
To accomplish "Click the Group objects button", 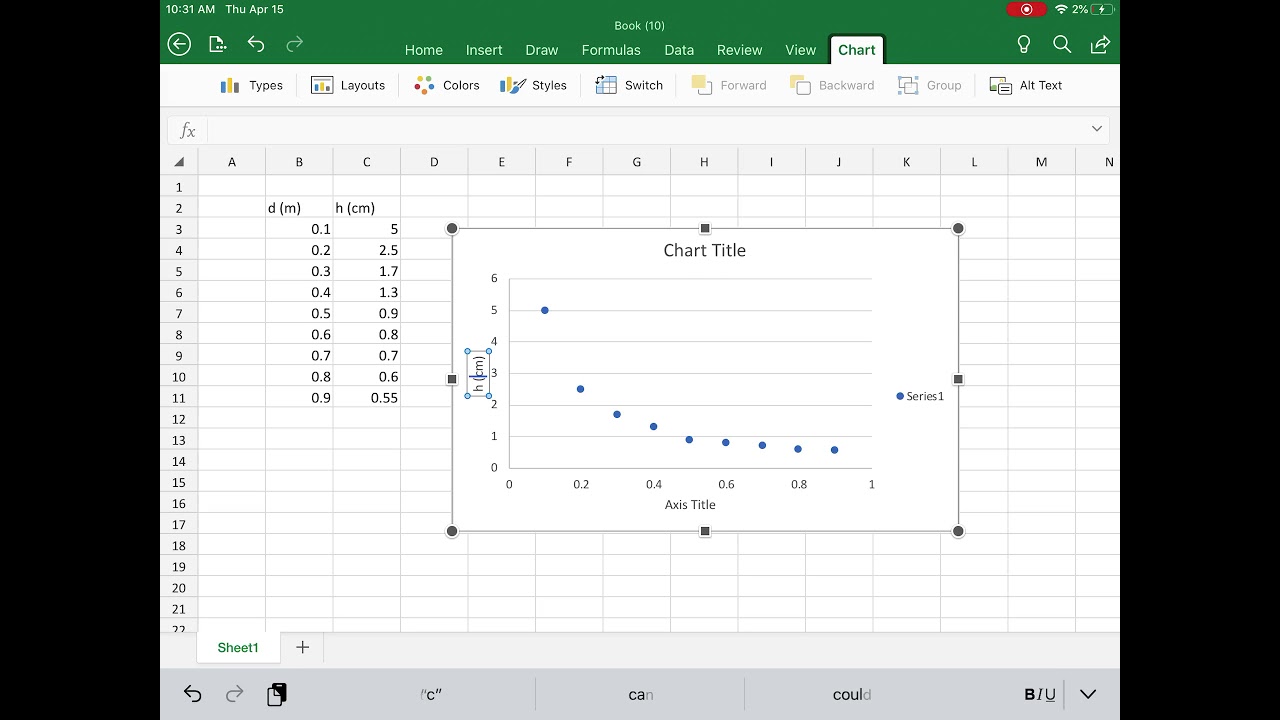I will click(x=929, y=85).
